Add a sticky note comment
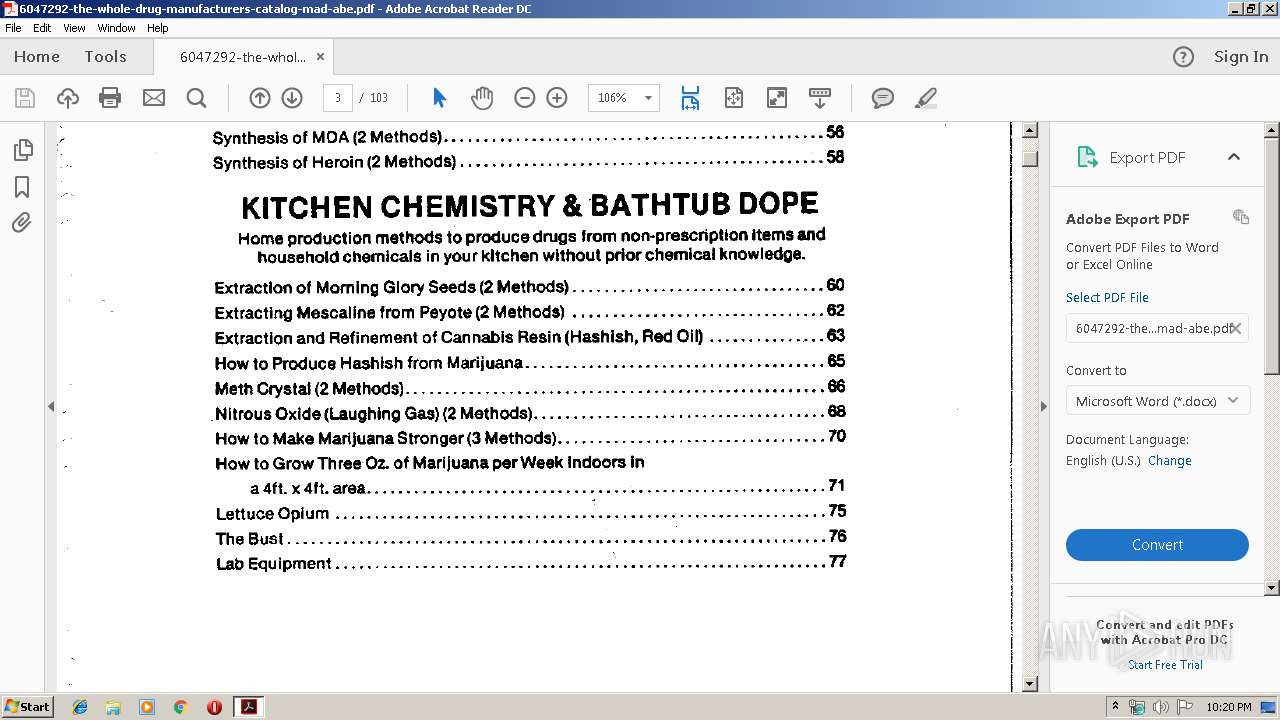Image resolution: width=1280 pixels, height=720 pixels. pos(883,98)
